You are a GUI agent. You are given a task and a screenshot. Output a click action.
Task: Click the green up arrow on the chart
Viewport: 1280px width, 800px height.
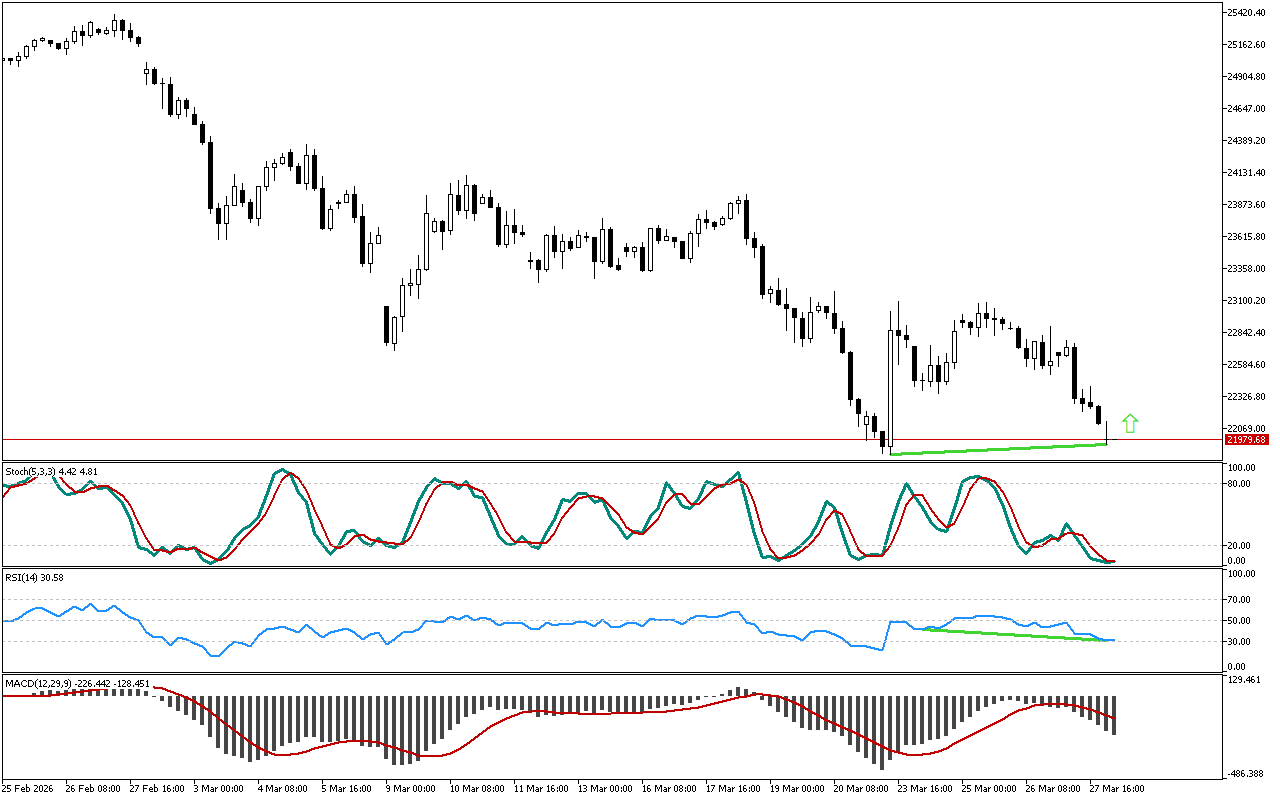pyautogui.click(x=1130, y=423)
